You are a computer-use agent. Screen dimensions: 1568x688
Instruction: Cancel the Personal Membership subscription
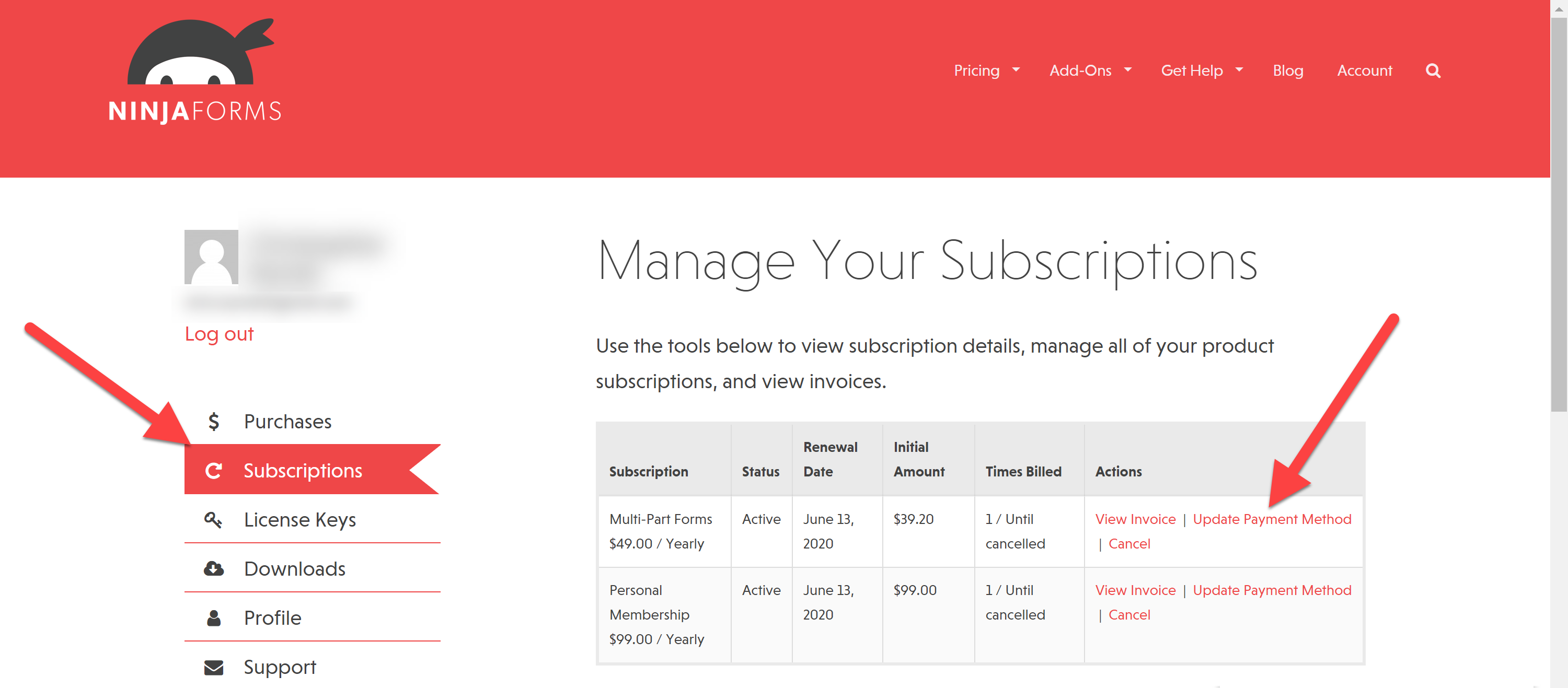(1129, 615)
